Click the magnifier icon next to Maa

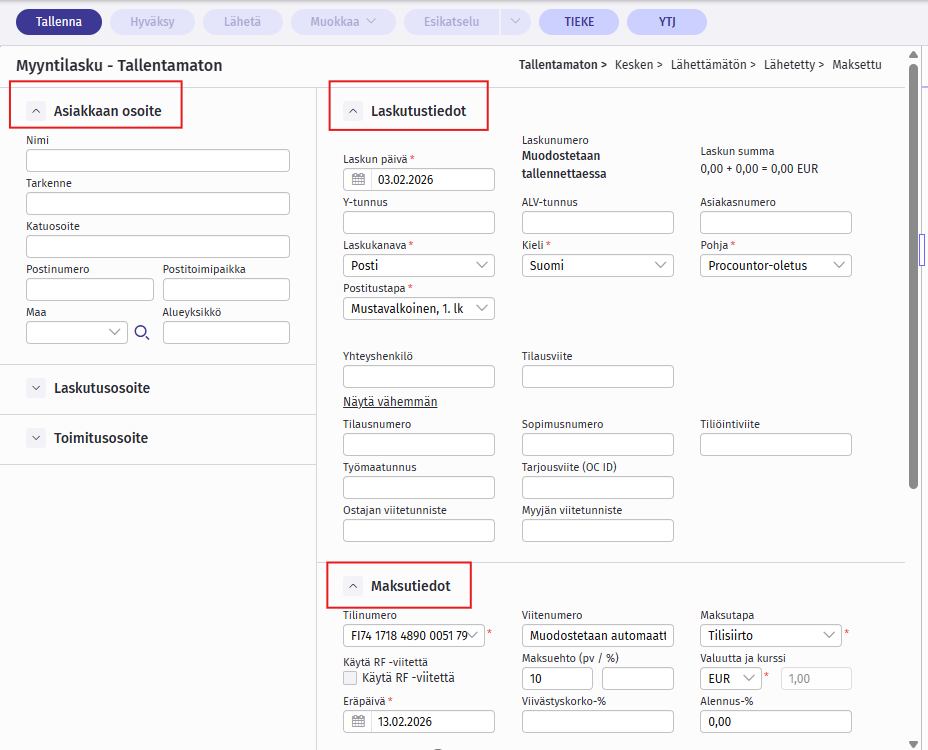[141, 333]
